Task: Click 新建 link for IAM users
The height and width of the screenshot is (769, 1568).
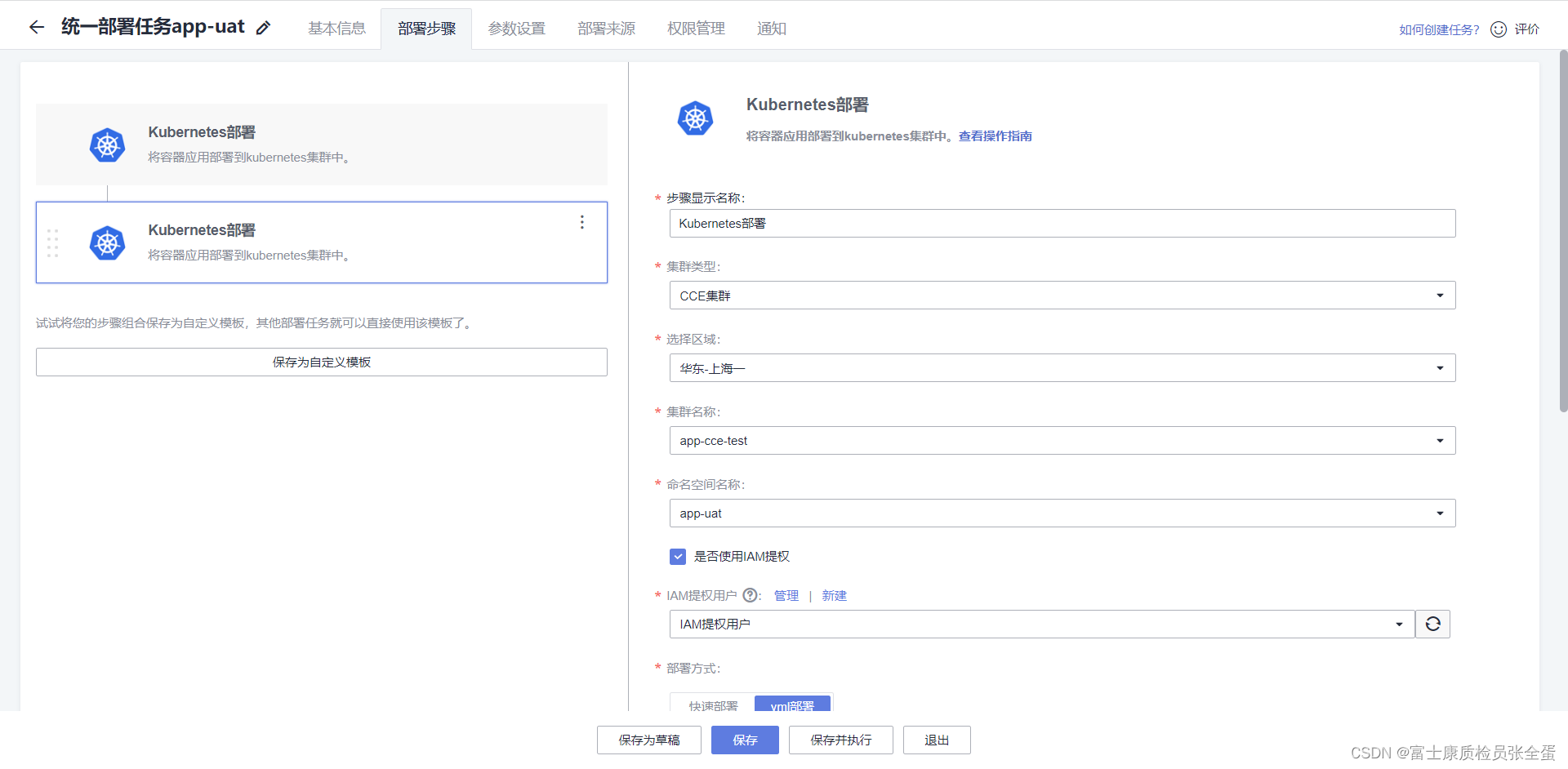Action: pos(834,596)
